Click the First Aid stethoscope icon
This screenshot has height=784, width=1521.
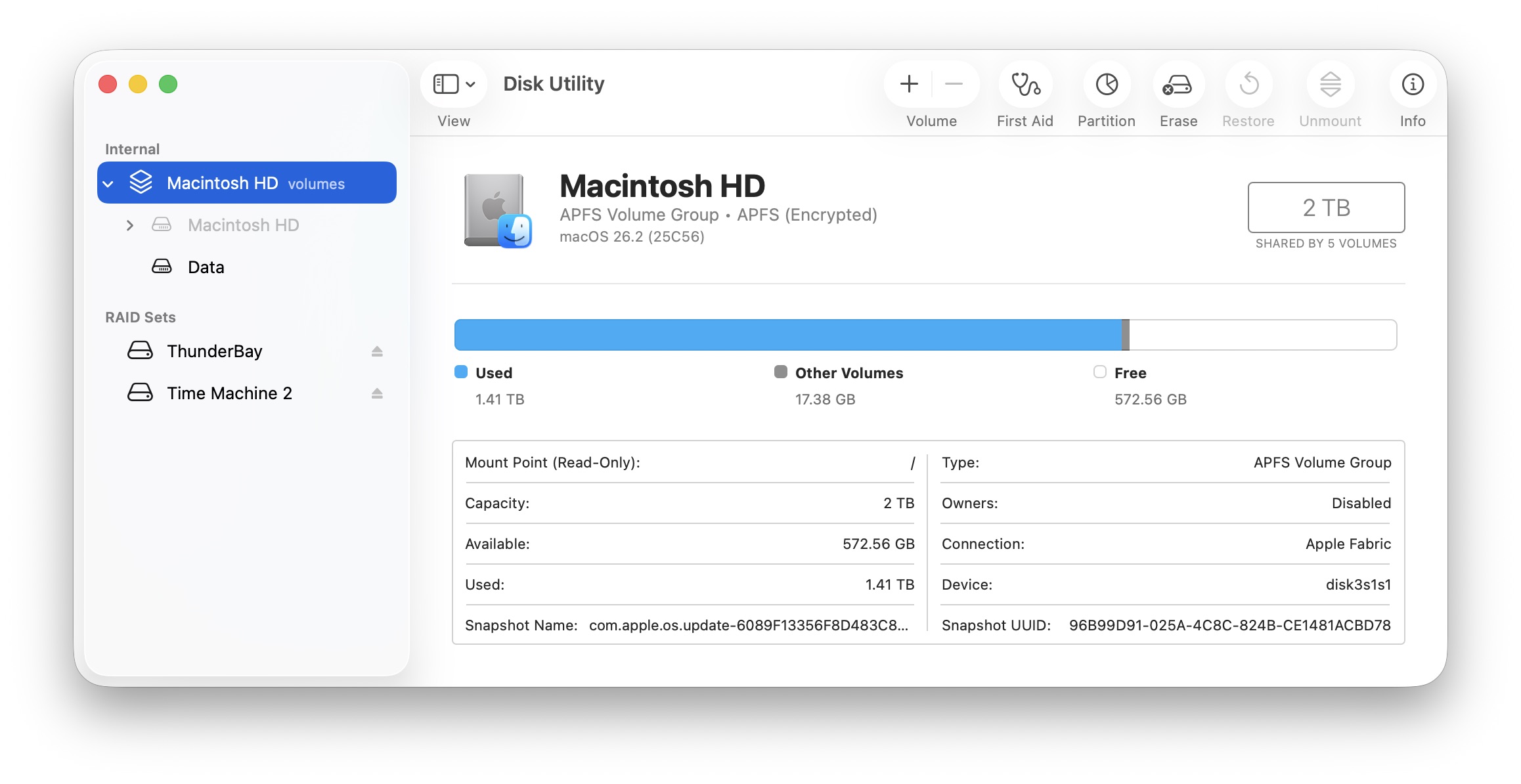coord(1025,84)
